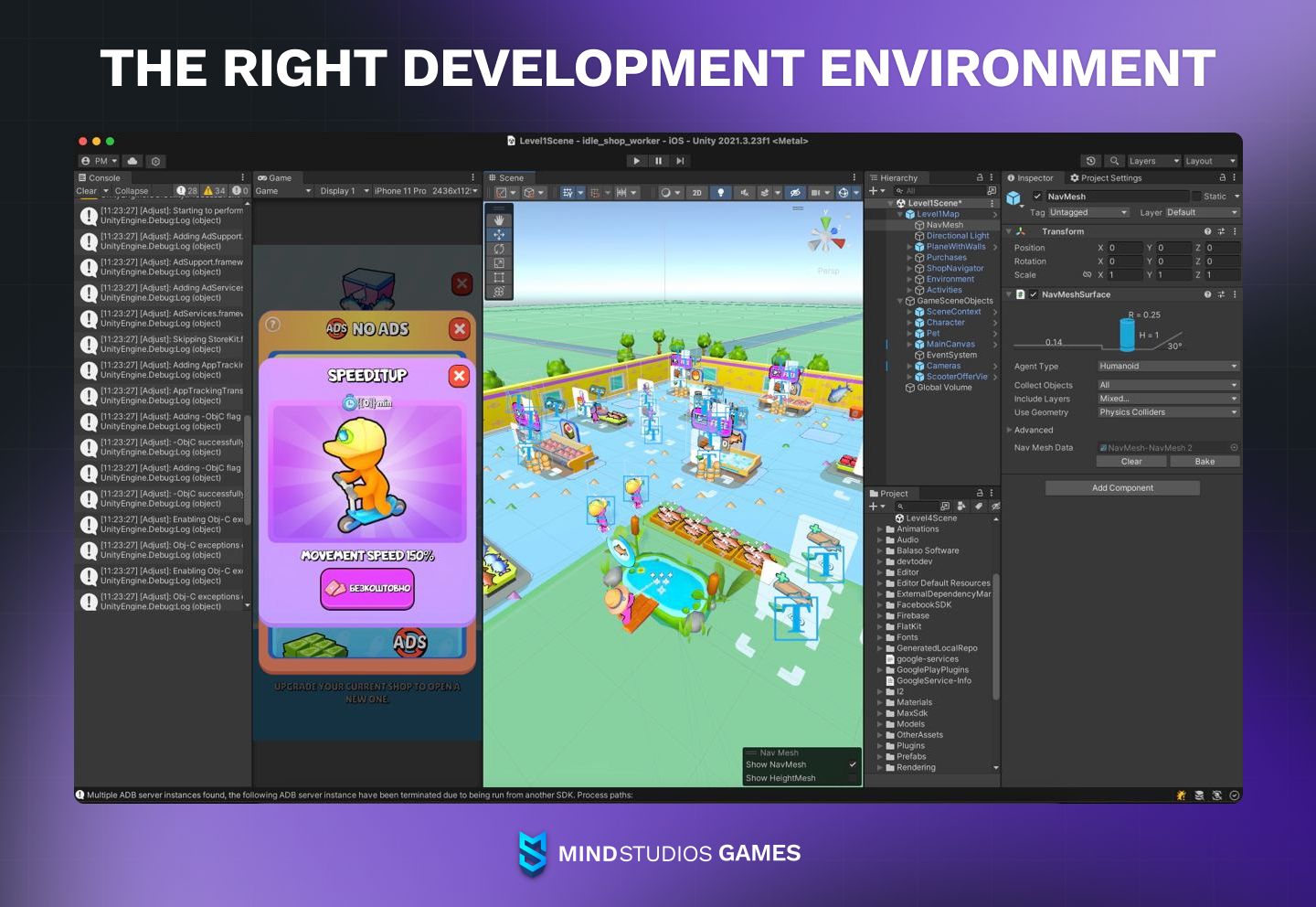
Task: Select the Rect tool in Scene view
Action: click(x=499, y=277)
